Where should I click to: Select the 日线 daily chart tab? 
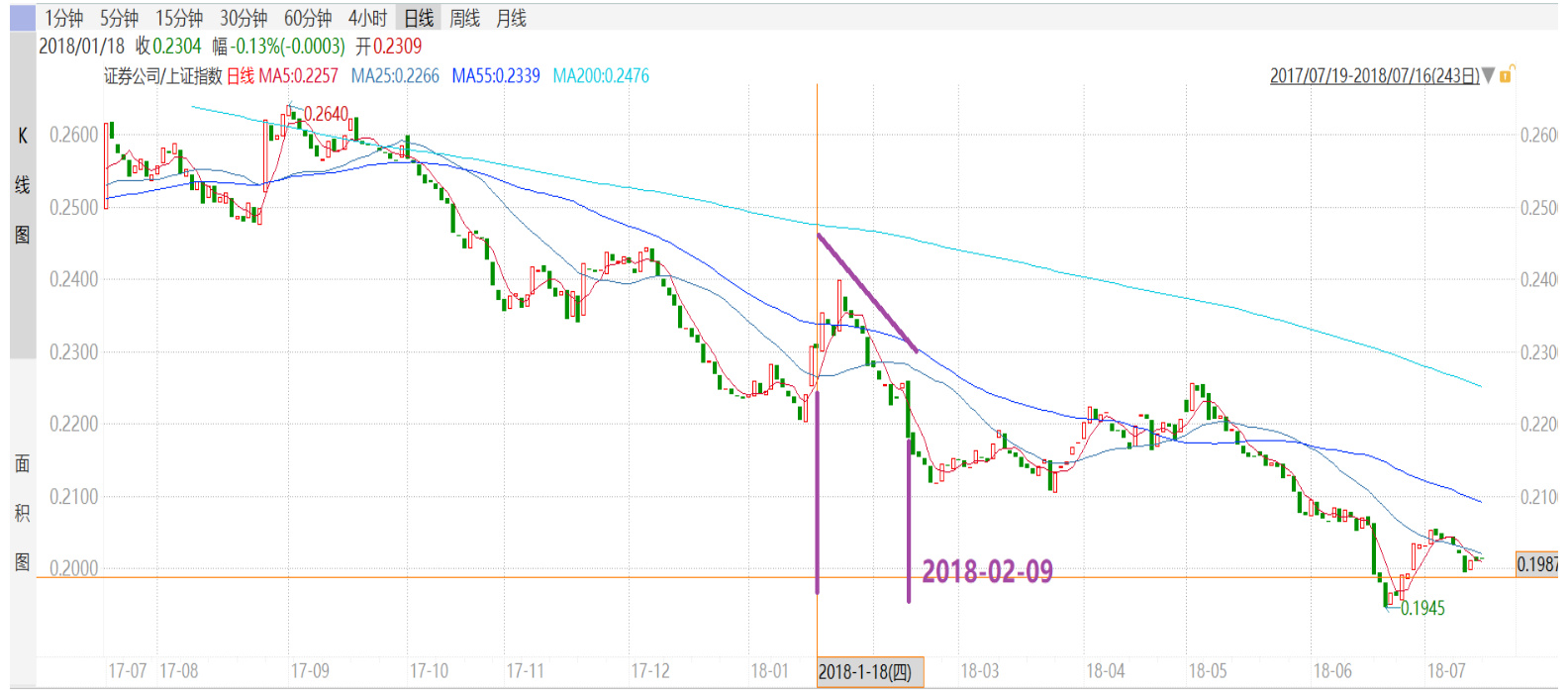coord(419,18)
